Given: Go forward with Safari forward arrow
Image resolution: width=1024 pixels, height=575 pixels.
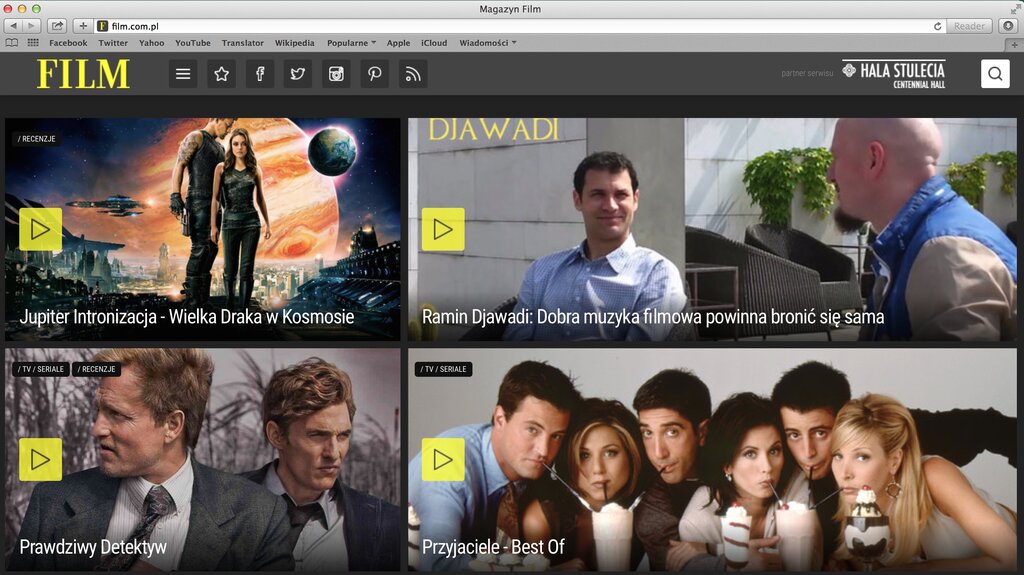Looking at the screenshot, I should coord(31,26).
